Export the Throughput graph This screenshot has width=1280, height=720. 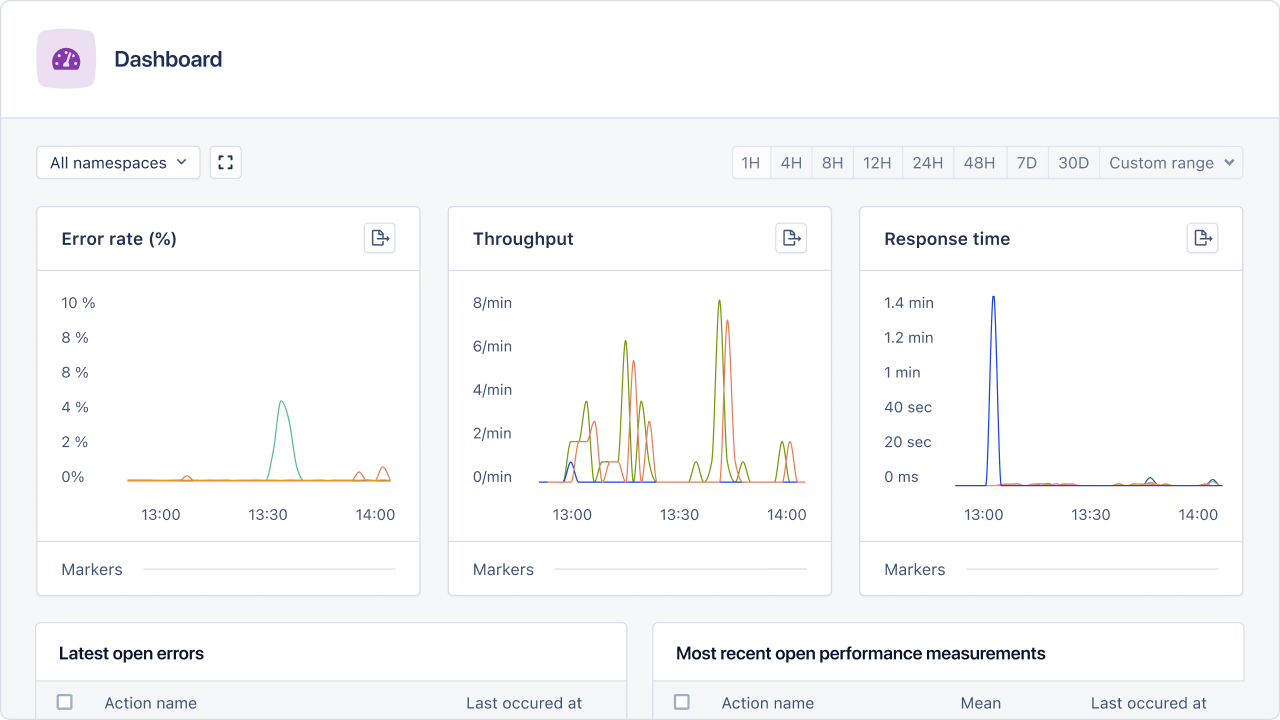point(791,238)
